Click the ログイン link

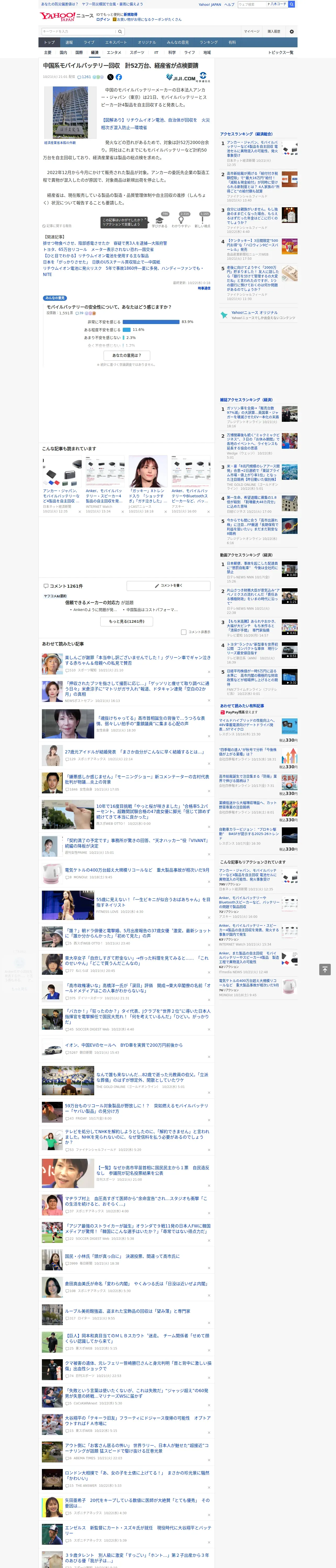click(x=103, y=20)
